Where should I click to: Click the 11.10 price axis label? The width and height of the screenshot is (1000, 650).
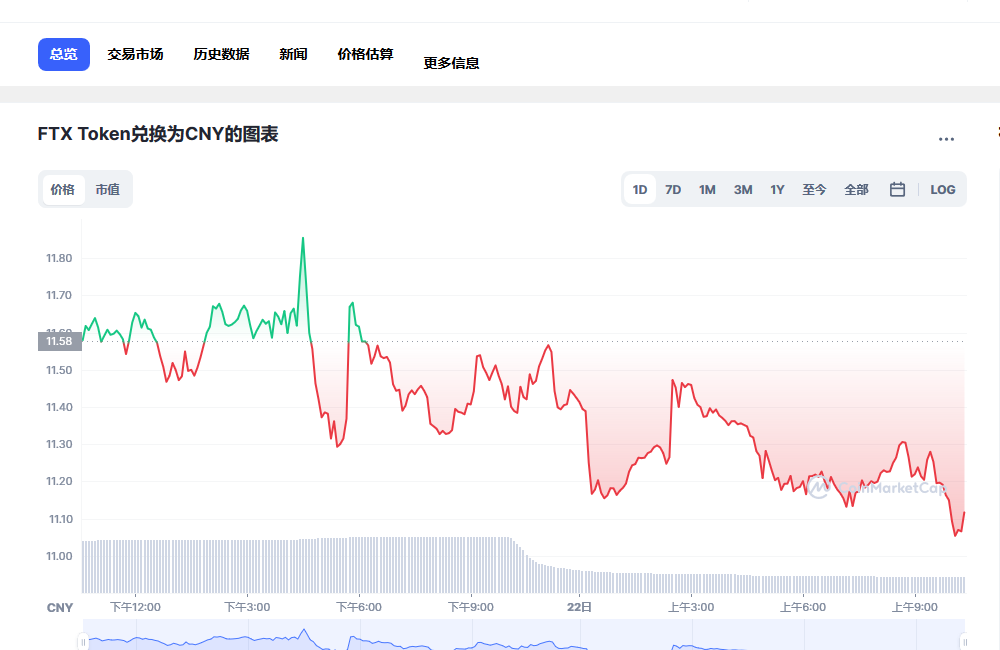[x=61, y=519]
